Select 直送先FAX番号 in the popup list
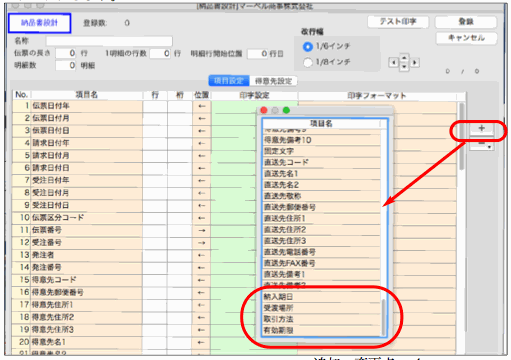511x360 pixels. 321,263
